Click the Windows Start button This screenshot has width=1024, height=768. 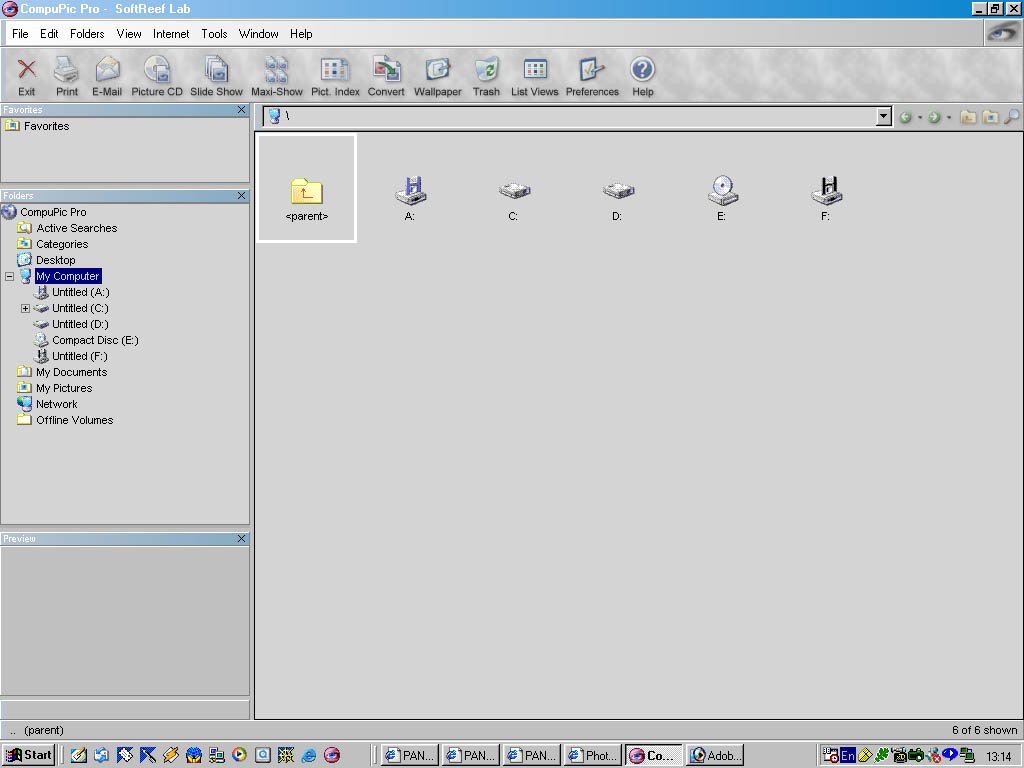point(28,755)
